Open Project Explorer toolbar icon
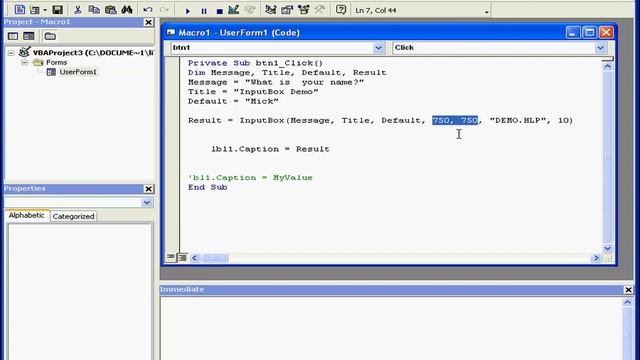This screenshot has width=640, height=360. pos(270,10)
